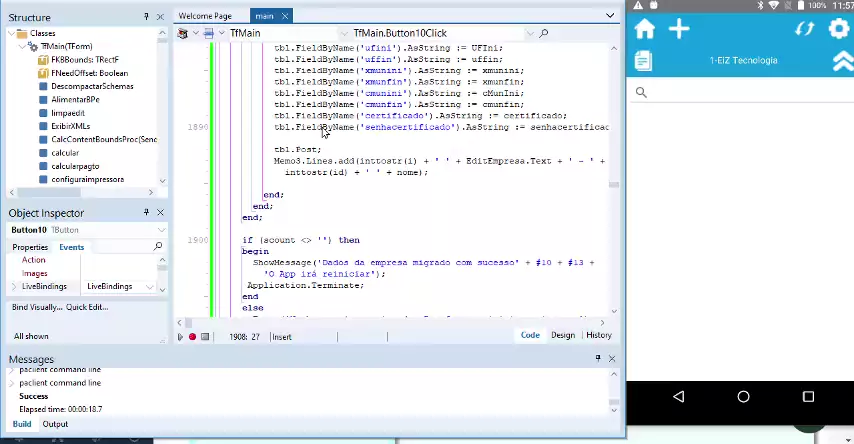Tap the sync refresh arrows icon
This screenshot has height=444, width=854.
pyautogui.click(x=804, y=29)
